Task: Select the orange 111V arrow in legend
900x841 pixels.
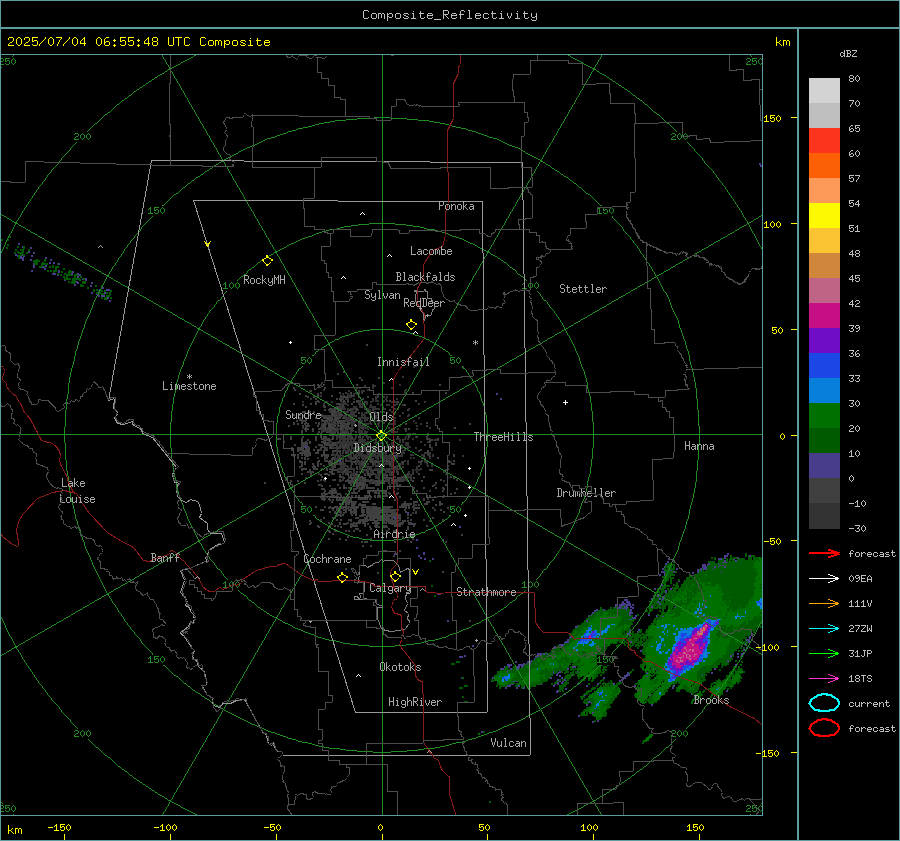Action: tap(824, 603)
